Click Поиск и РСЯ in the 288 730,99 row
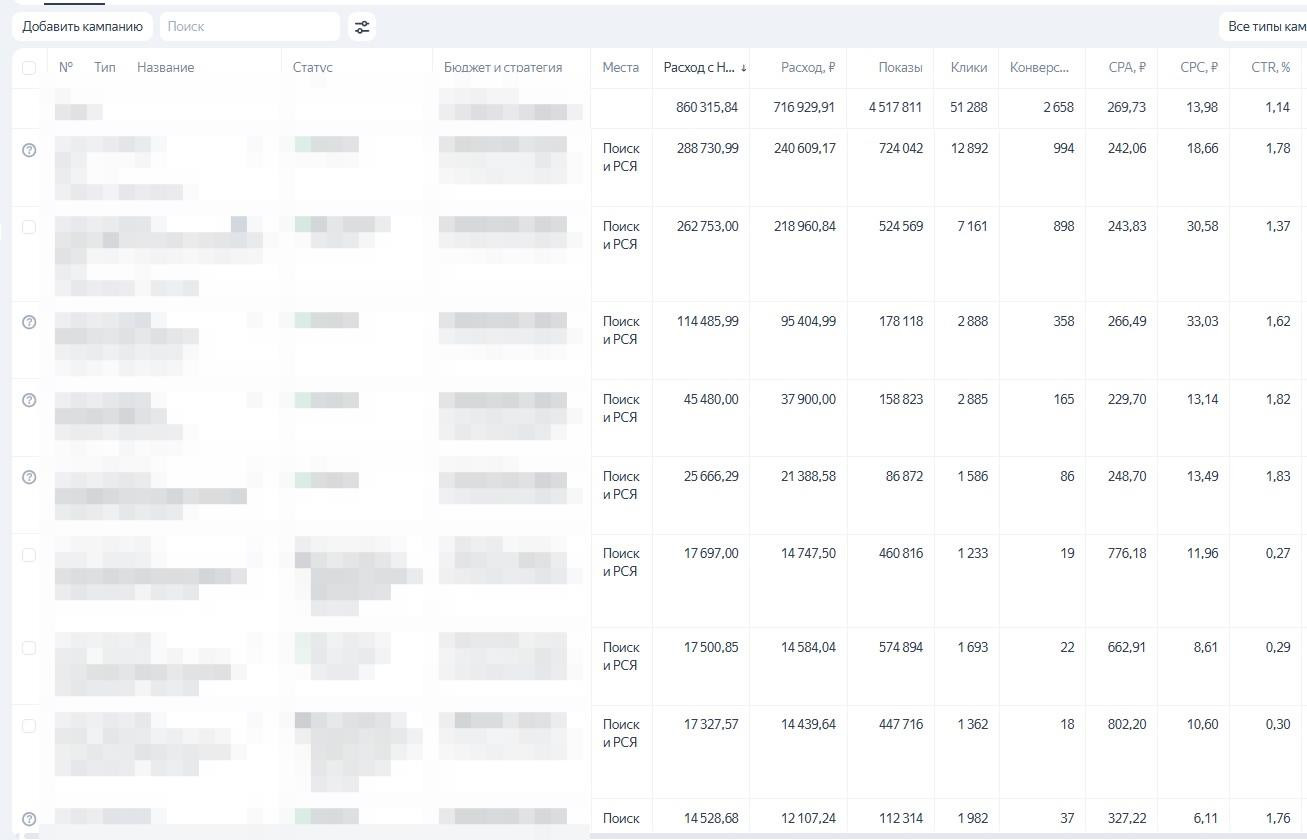 point(621,157)
